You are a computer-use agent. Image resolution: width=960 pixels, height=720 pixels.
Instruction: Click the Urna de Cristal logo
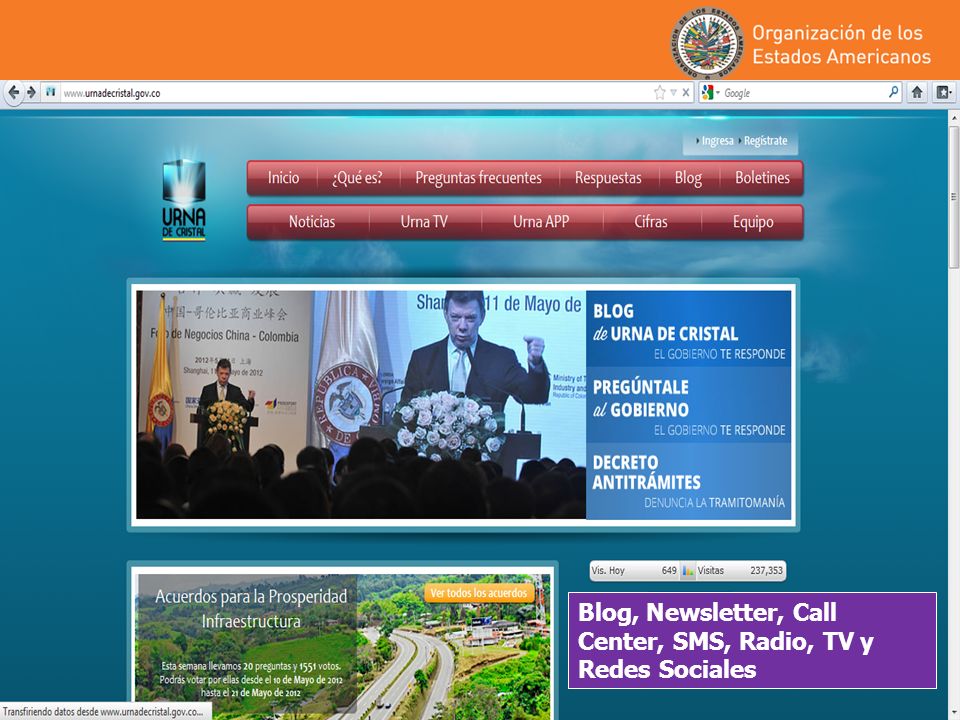(184, 196)
